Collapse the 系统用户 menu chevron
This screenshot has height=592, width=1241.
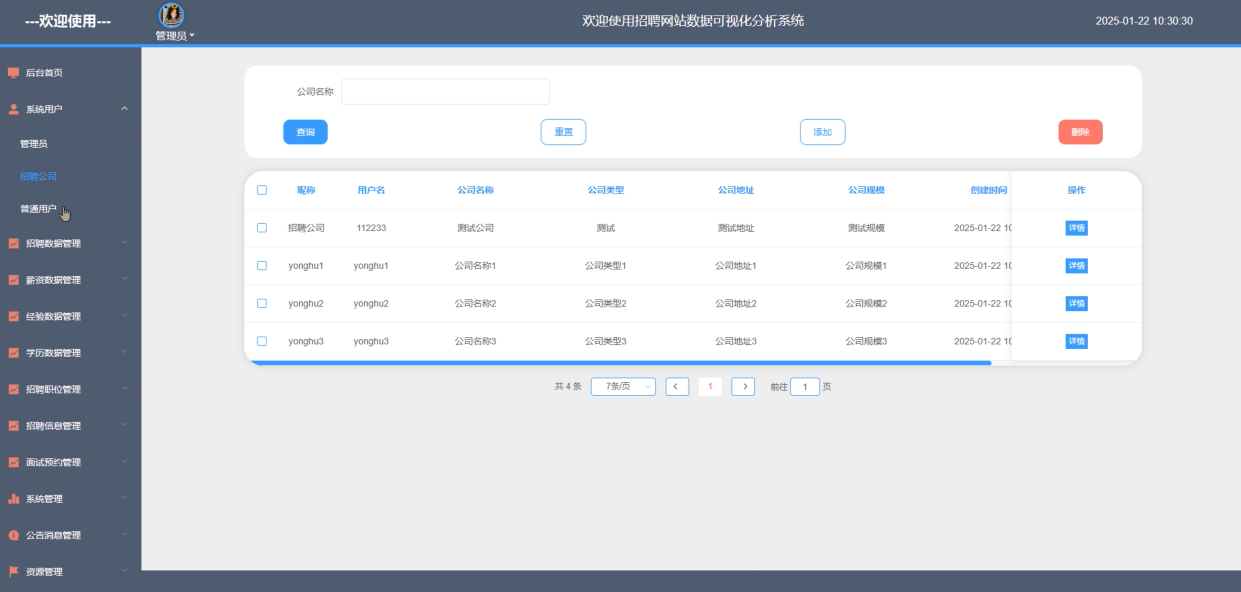(x=124, y=109)
